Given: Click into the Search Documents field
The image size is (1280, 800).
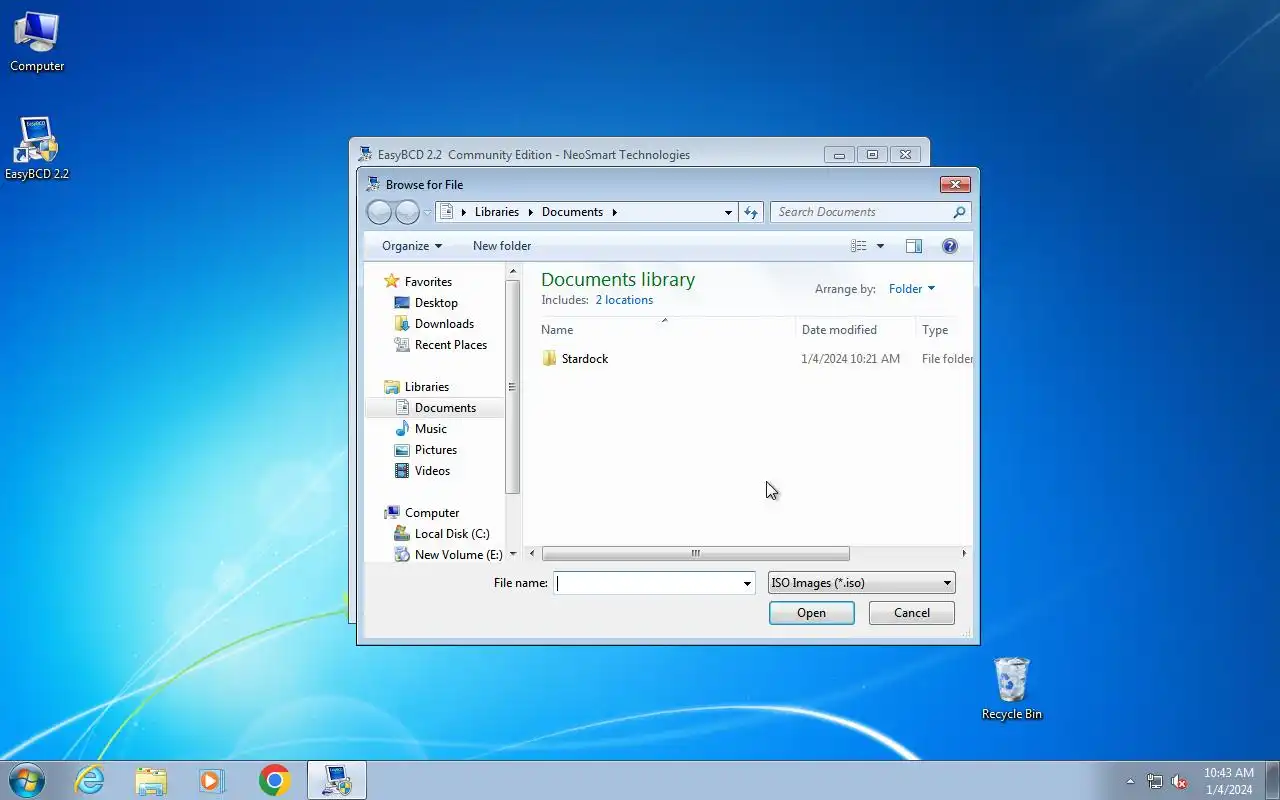Looking at the screenshot, I should click(x=862, y=212).
